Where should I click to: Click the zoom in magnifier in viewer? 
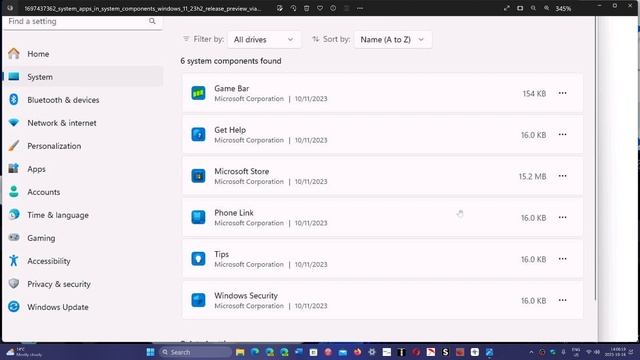[547, 8]
